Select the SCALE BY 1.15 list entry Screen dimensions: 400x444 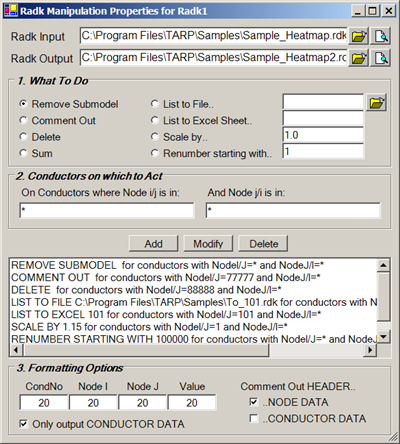pyautogui.click(x=149, y=327)
